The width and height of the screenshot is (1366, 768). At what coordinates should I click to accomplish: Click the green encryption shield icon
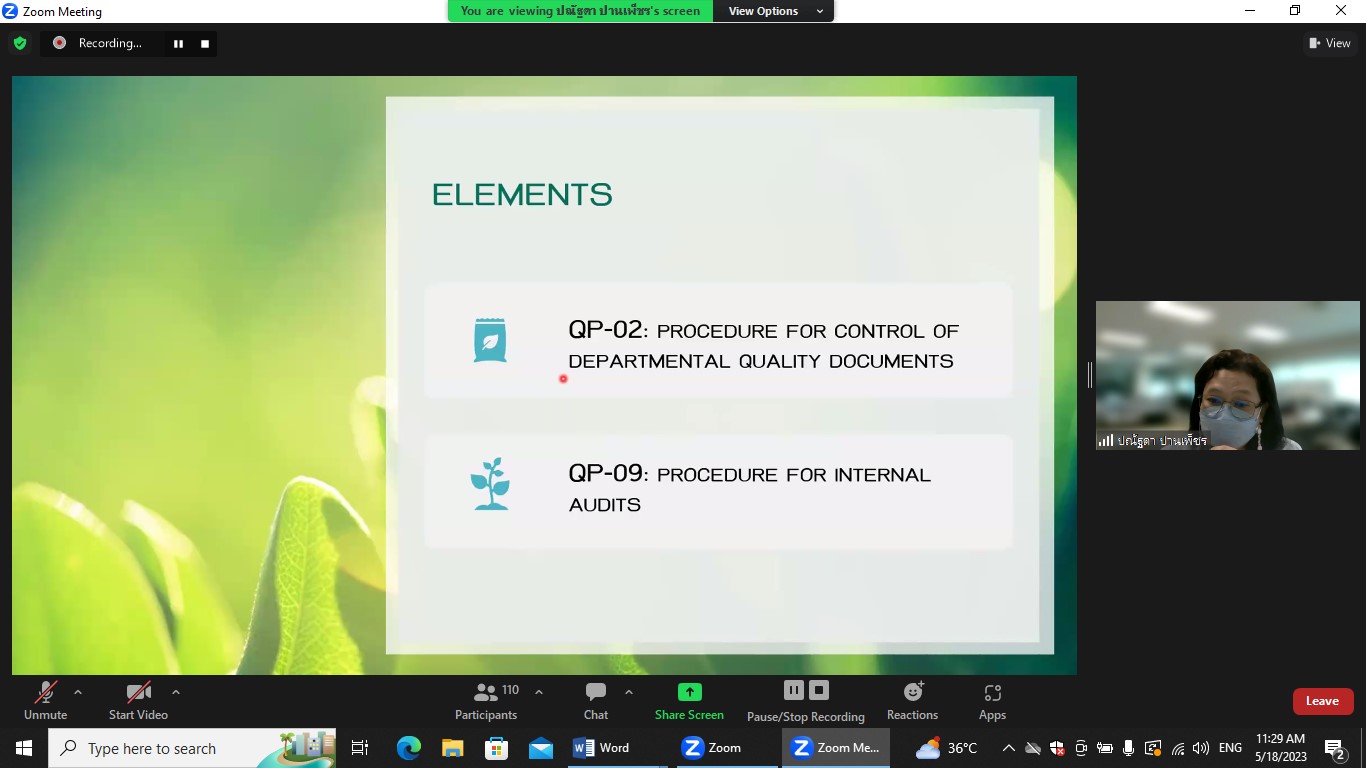[20, 43]
